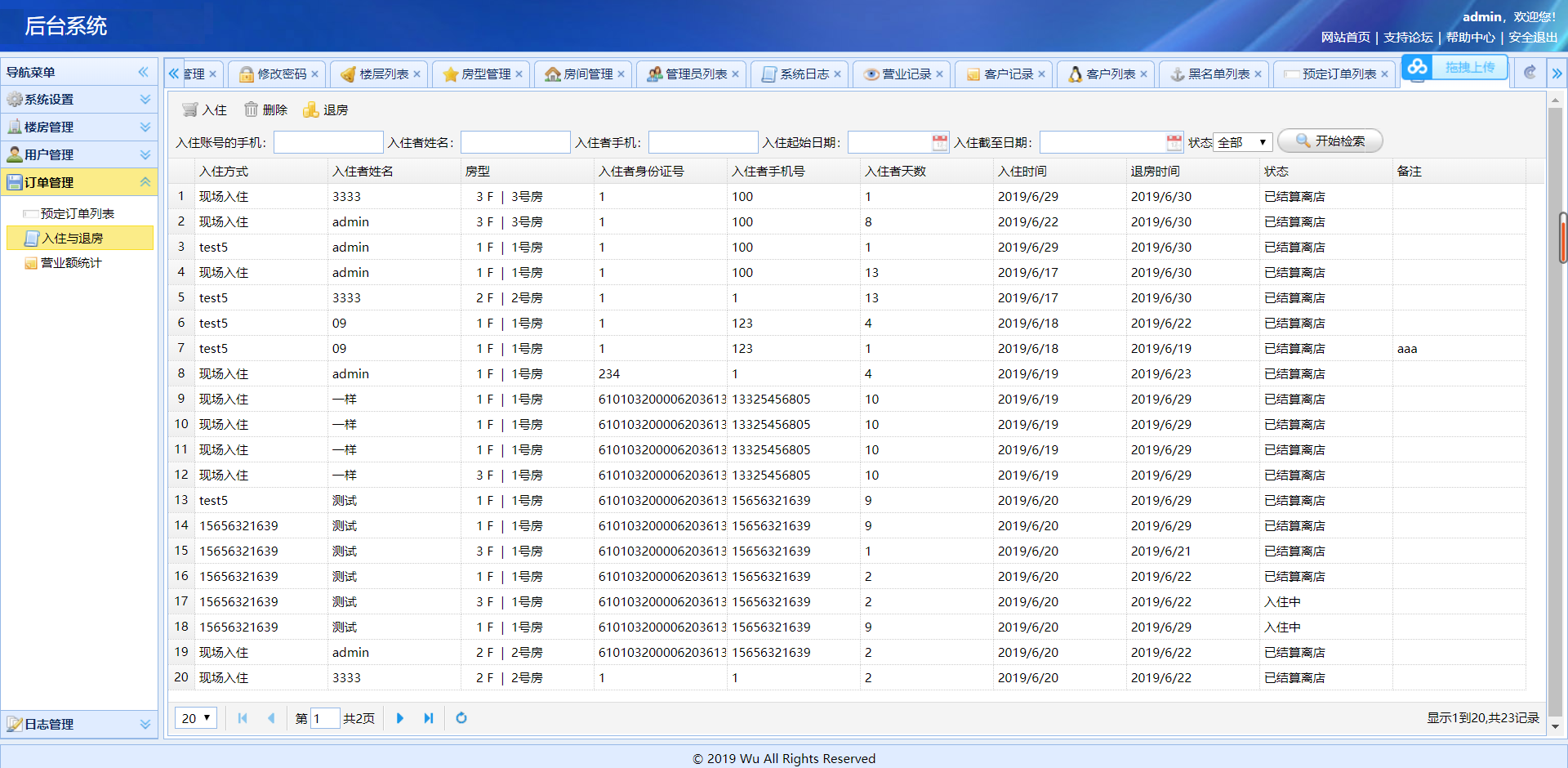This screenshot has width=1568, height=768.
Task: Click the 安全退出 logout link
Action: pyautogui.click(x=1533, y=38)
